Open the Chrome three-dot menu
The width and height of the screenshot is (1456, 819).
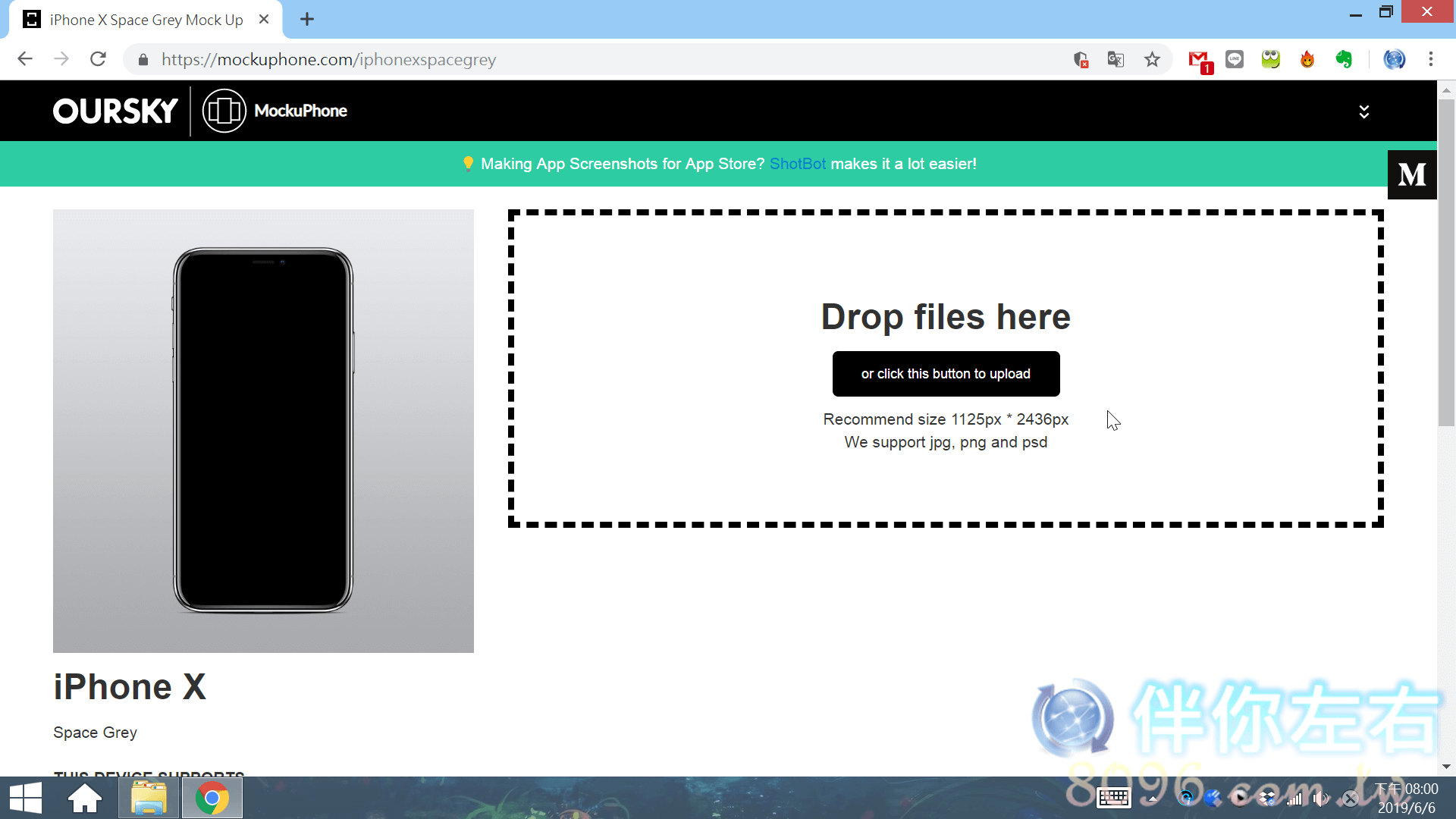click(x=1430, y=59)
